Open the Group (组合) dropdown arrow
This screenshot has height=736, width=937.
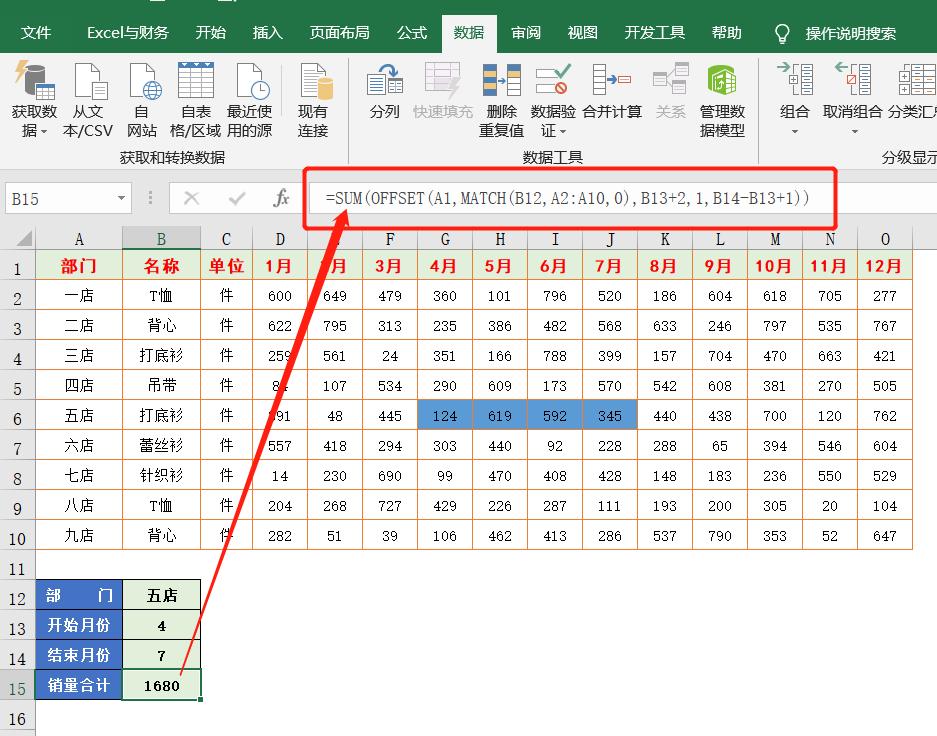pyautogui.click(x=794, y=130)
